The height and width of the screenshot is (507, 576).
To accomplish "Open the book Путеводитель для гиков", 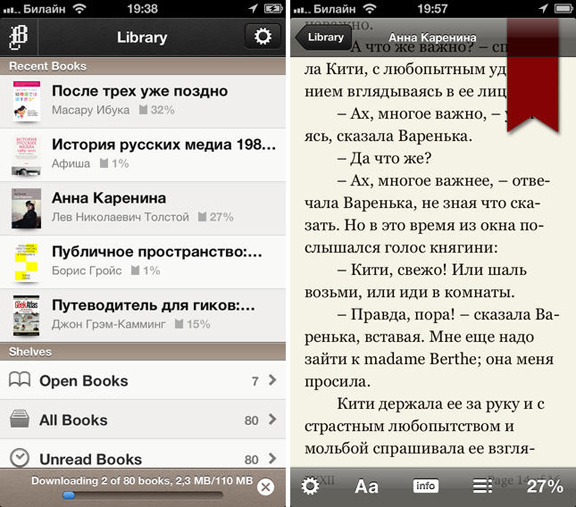I will click(x=143, y=316).
